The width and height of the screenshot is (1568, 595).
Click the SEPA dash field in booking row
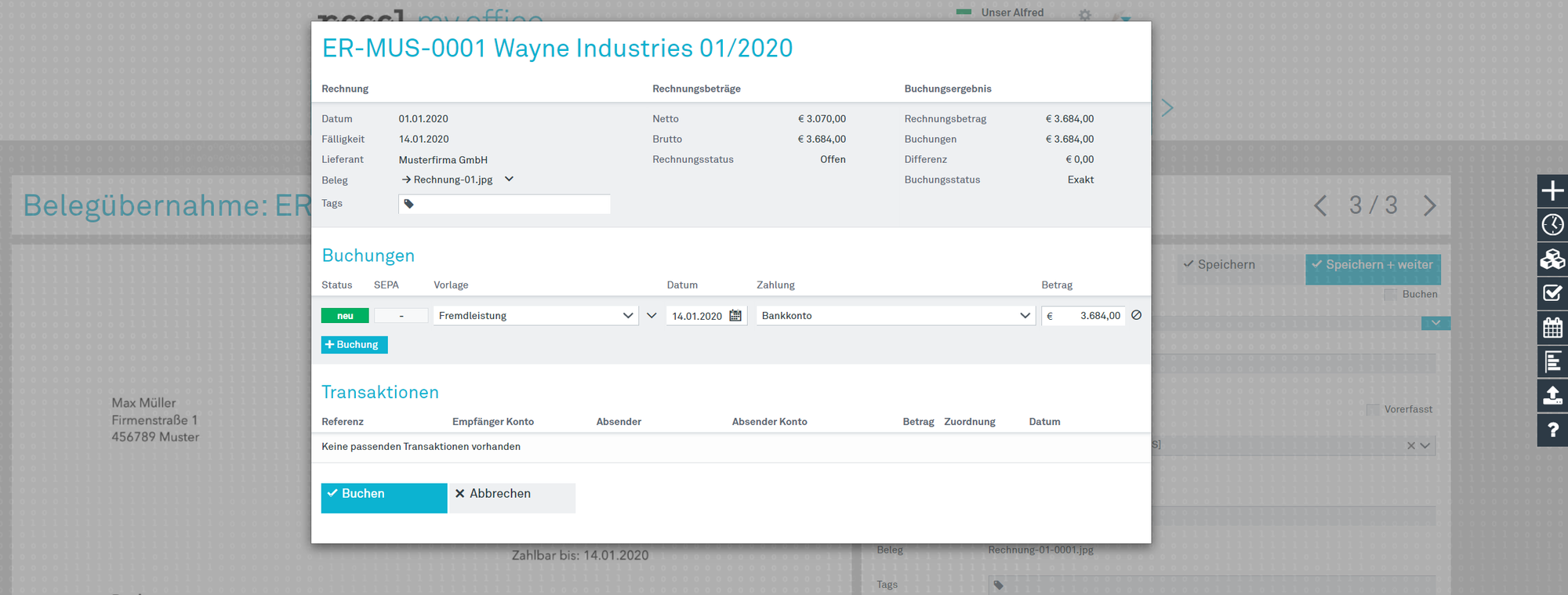coord(401,316)
